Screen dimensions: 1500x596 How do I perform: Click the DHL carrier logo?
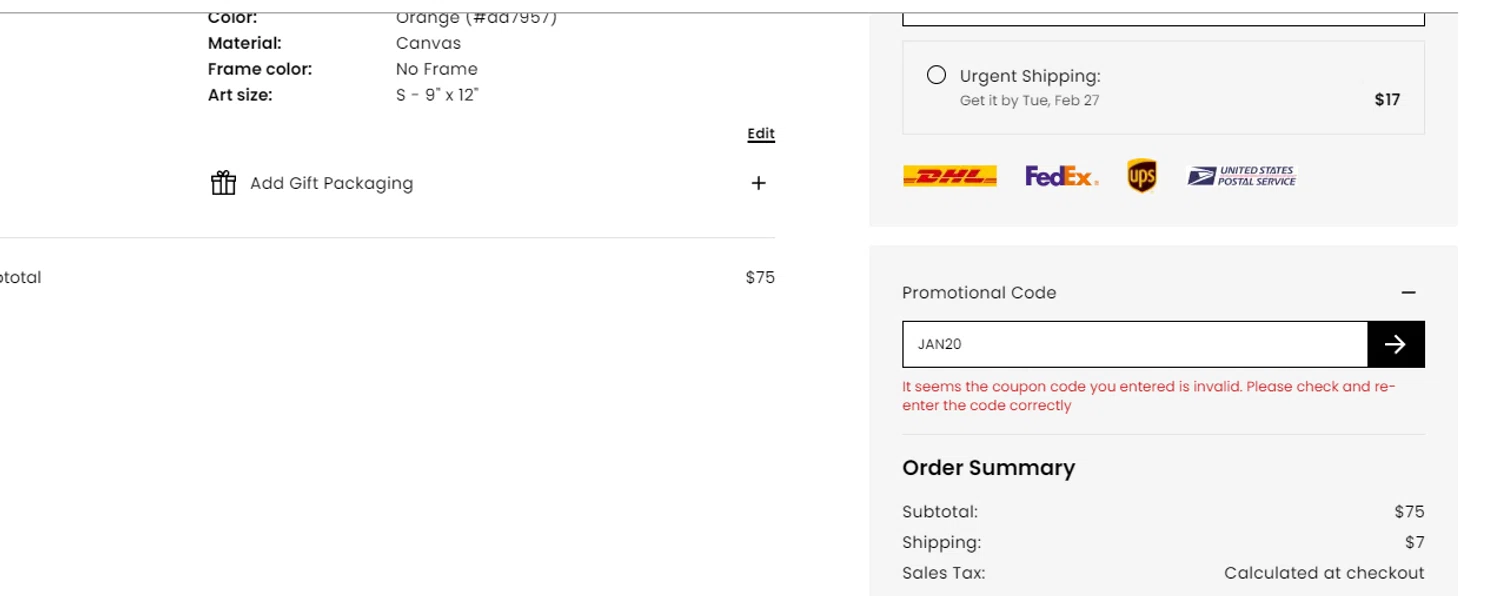(950, 177)
